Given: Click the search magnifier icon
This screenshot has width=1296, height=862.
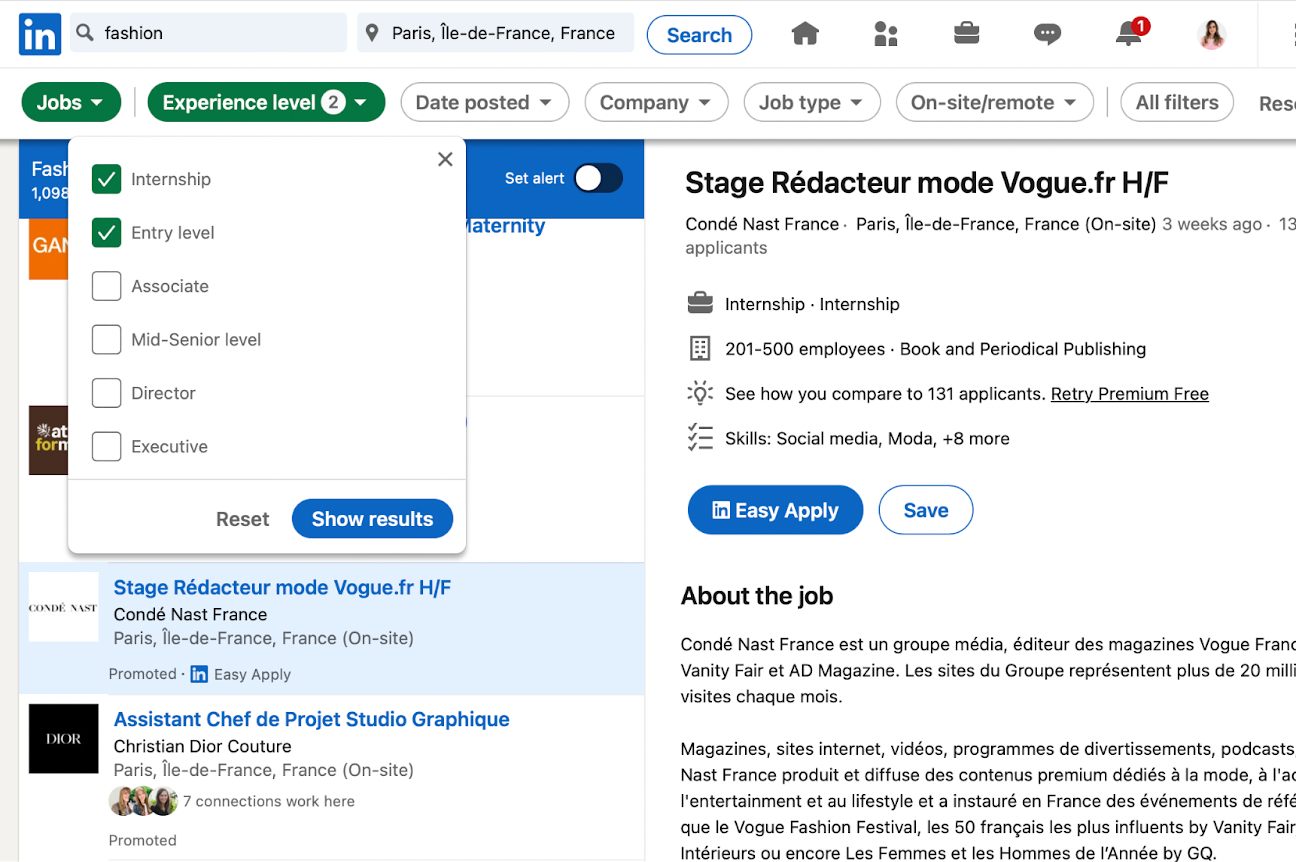Looking at the screenshot, I should click(85, 33).
